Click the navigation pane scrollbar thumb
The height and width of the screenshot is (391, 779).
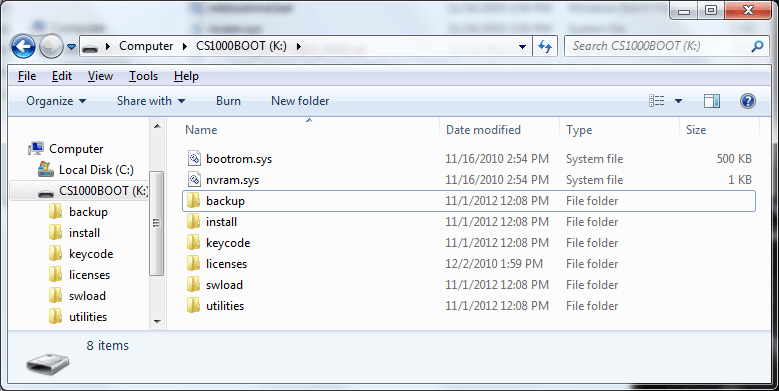tap(157, 223)
